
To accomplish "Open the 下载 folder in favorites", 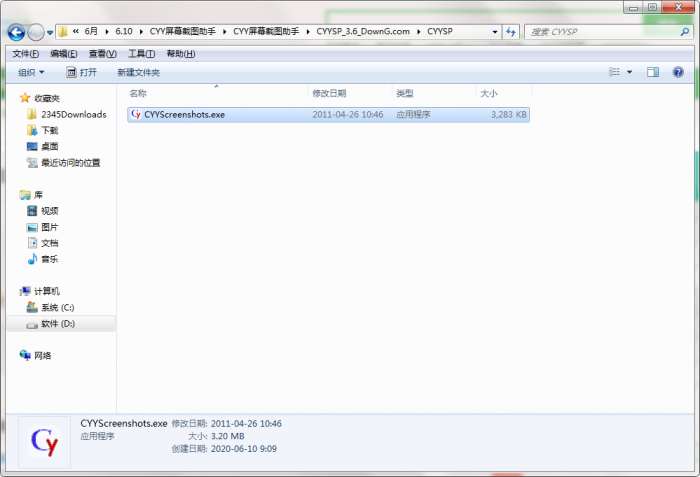I will [43, 130].
